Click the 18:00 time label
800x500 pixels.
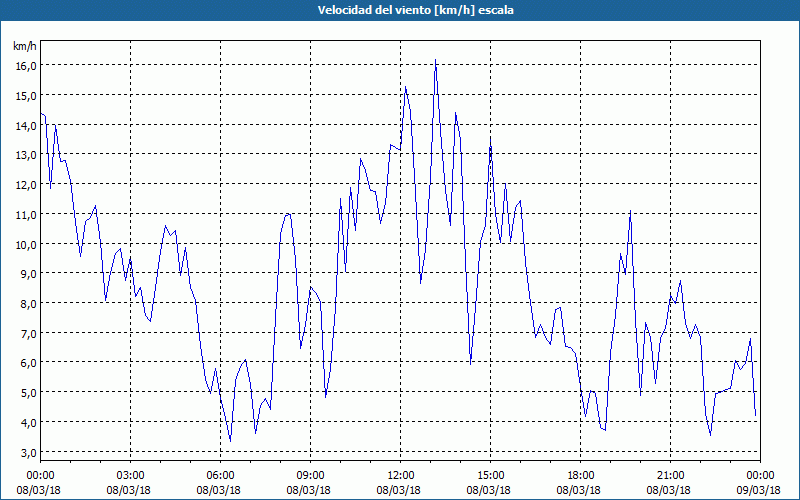(581, 476)
